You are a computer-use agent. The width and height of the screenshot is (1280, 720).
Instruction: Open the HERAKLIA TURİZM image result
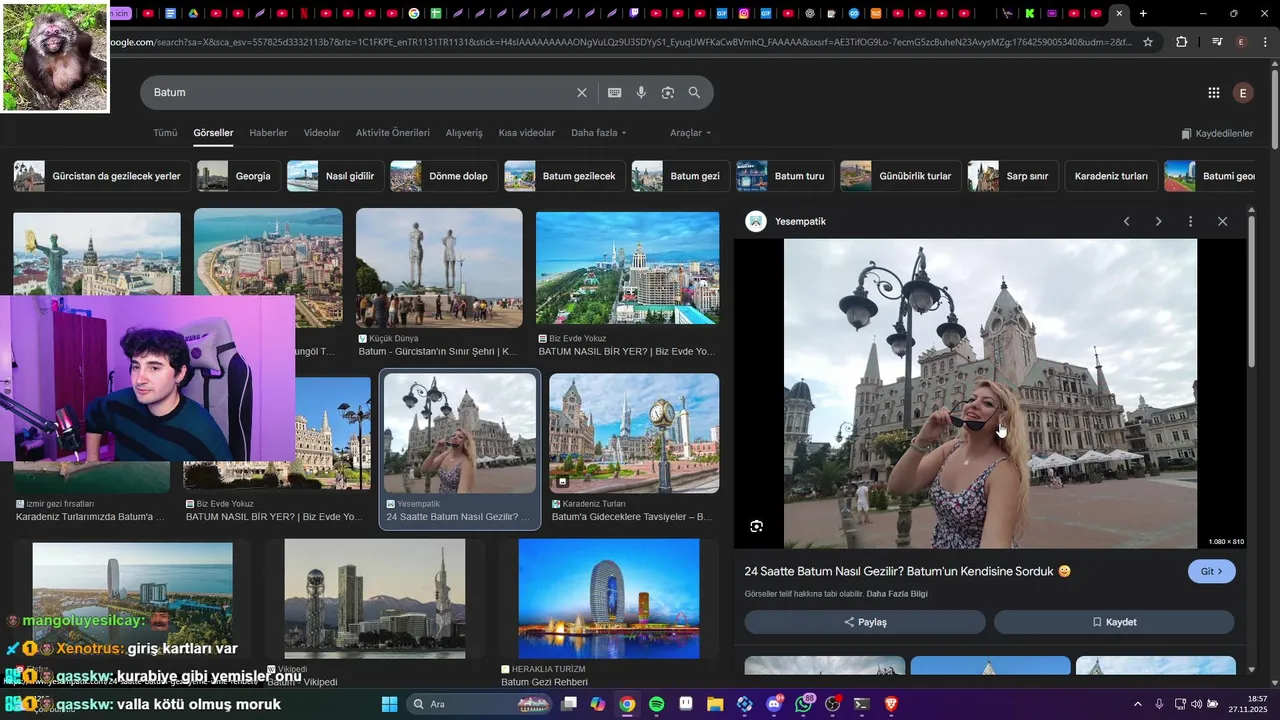coord(609,599)
